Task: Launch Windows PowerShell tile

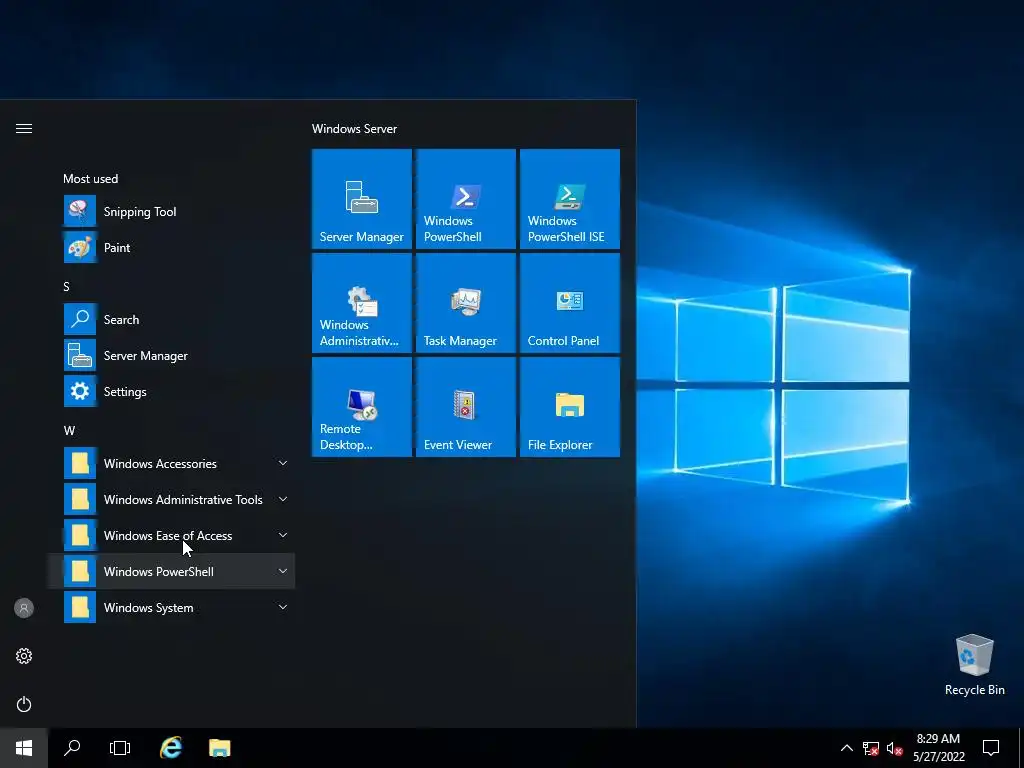Action: (466, 199)
